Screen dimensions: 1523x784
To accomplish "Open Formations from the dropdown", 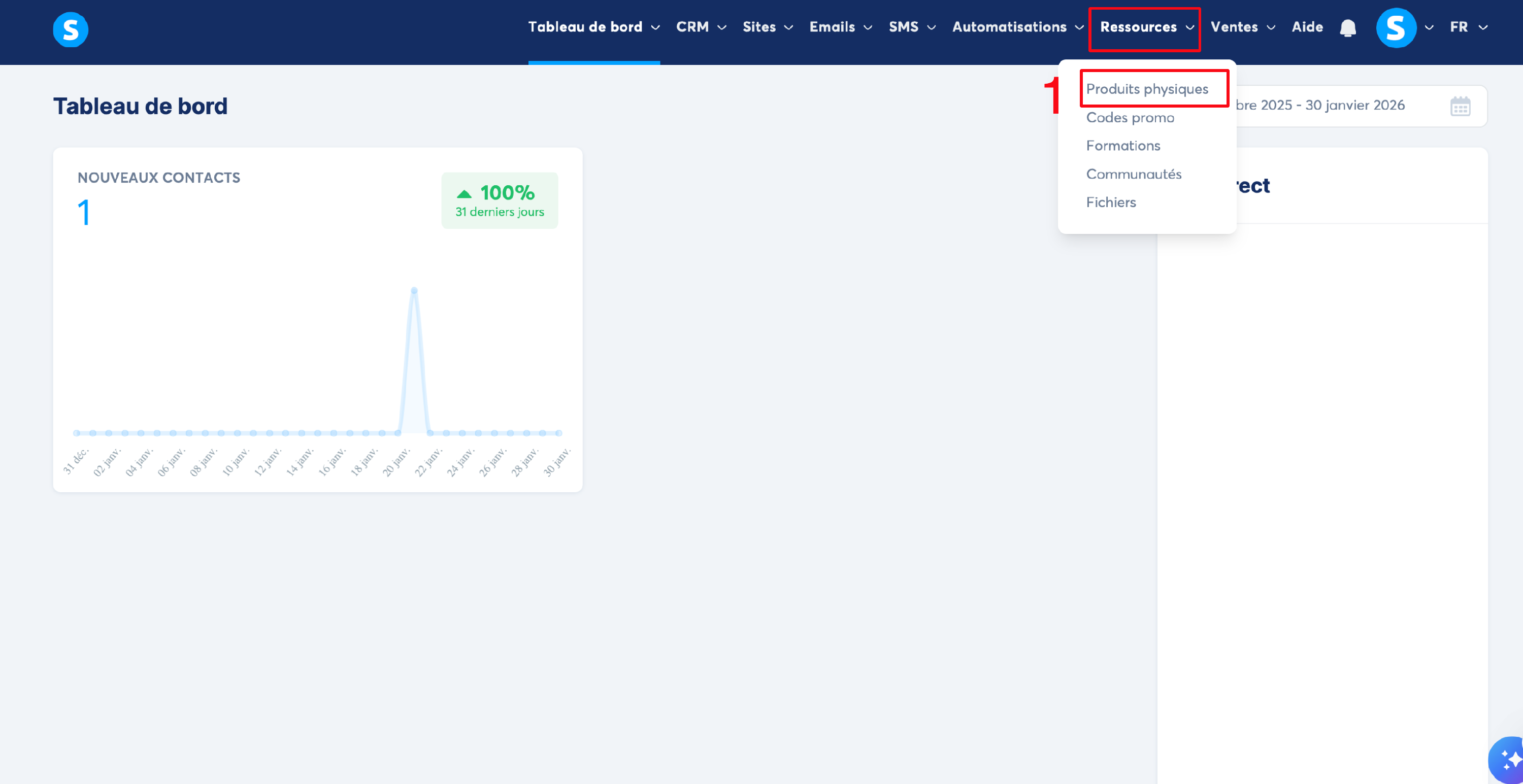I will (1123, 146).
